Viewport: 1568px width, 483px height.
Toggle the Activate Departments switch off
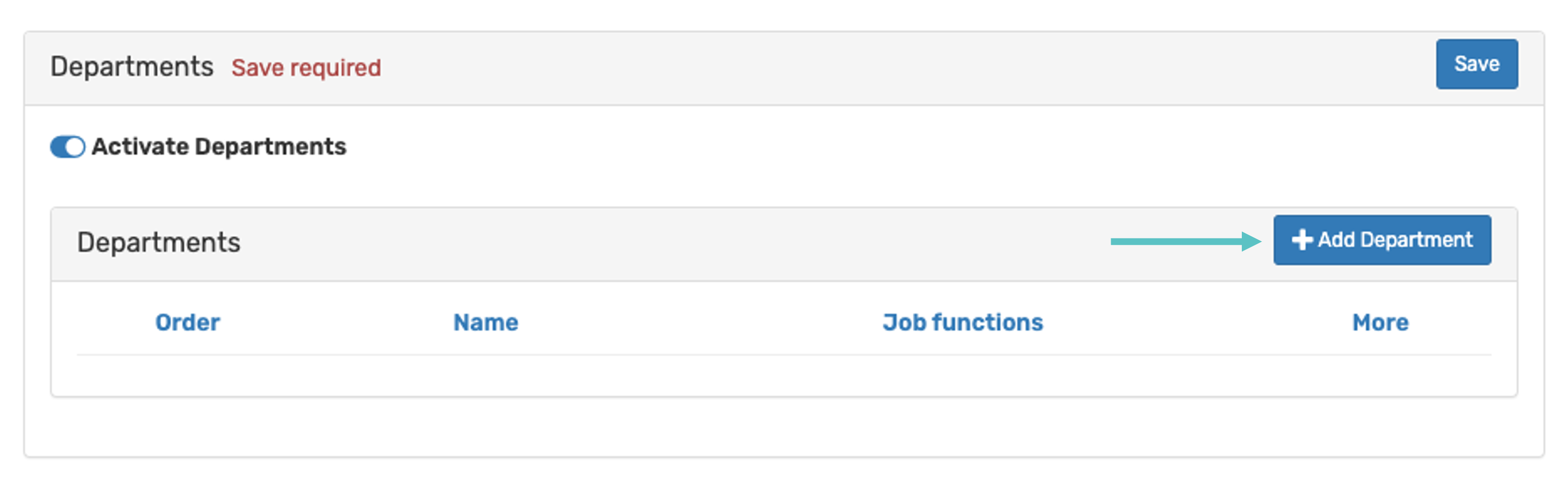pos(68,146)
